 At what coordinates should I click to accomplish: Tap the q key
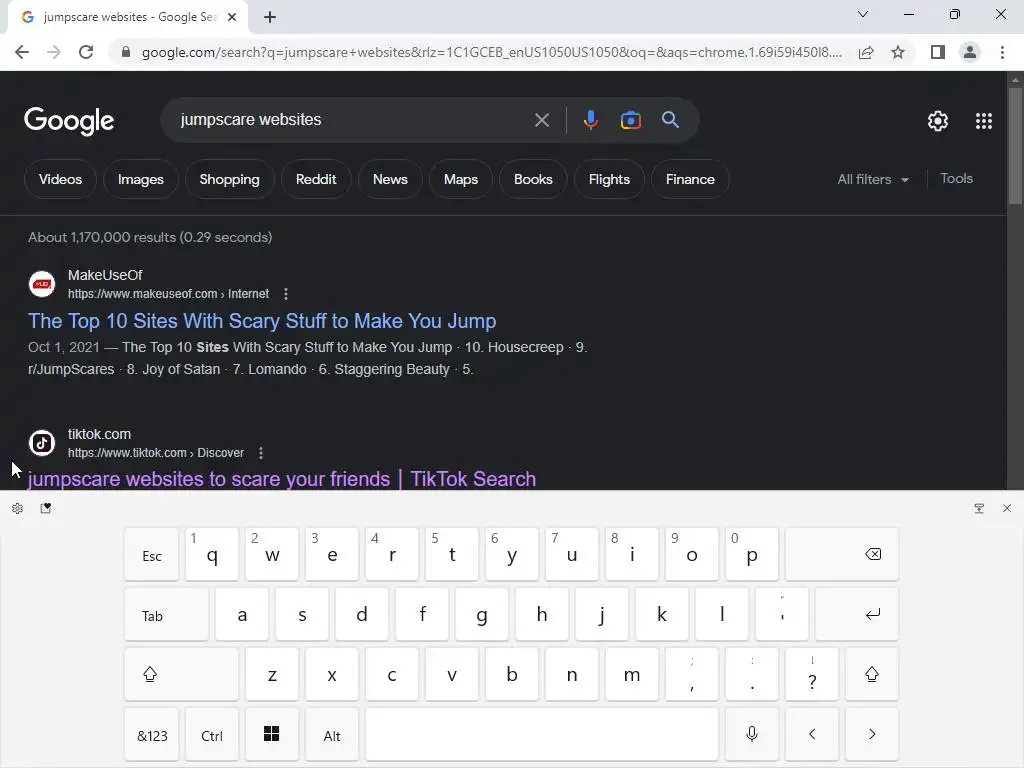[212, 554]
